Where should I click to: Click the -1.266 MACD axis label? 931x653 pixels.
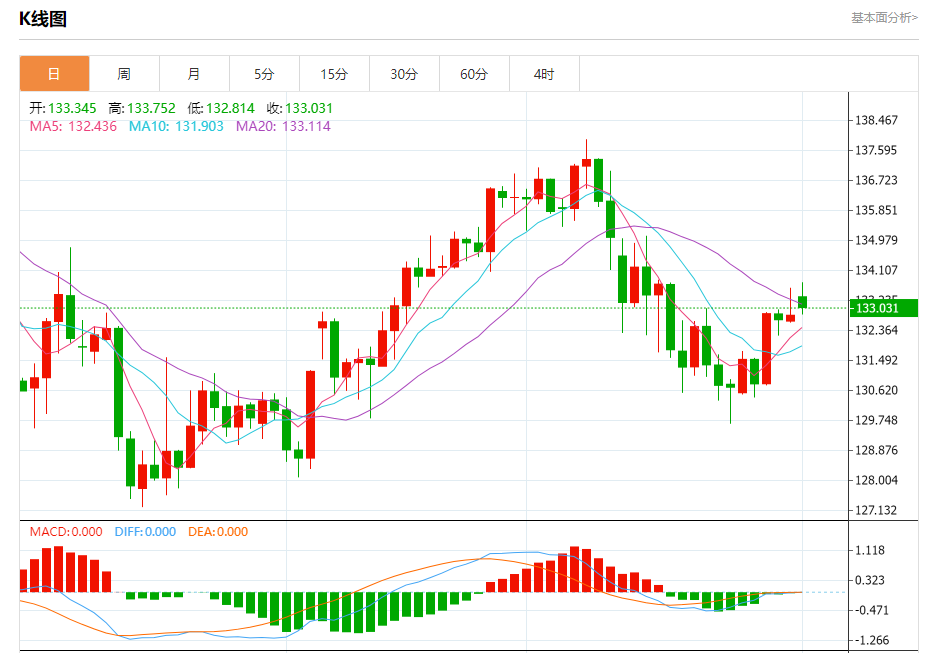coord(872,640)
